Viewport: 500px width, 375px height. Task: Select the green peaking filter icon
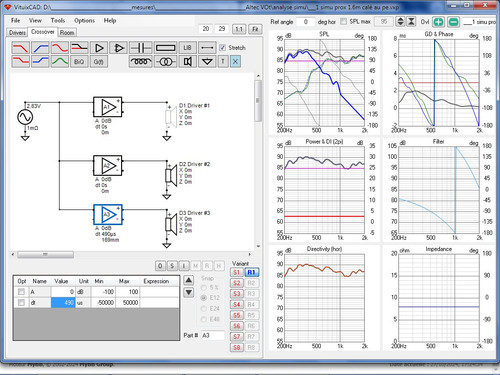point(60,62)
